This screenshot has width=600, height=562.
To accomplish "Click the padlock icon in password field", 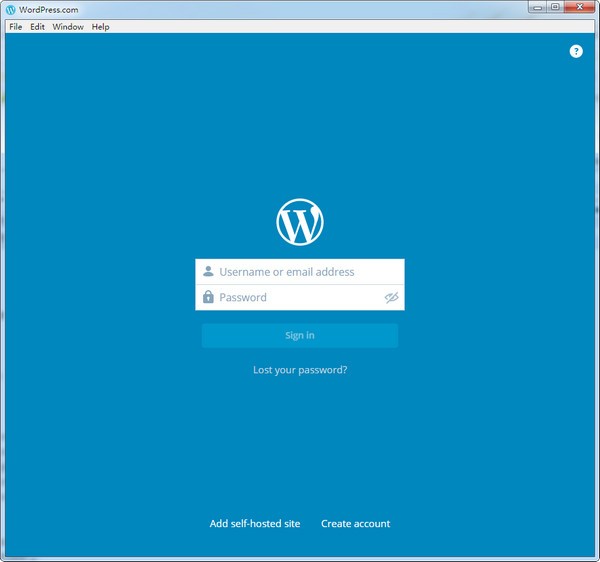I will (x=208, y=296).
